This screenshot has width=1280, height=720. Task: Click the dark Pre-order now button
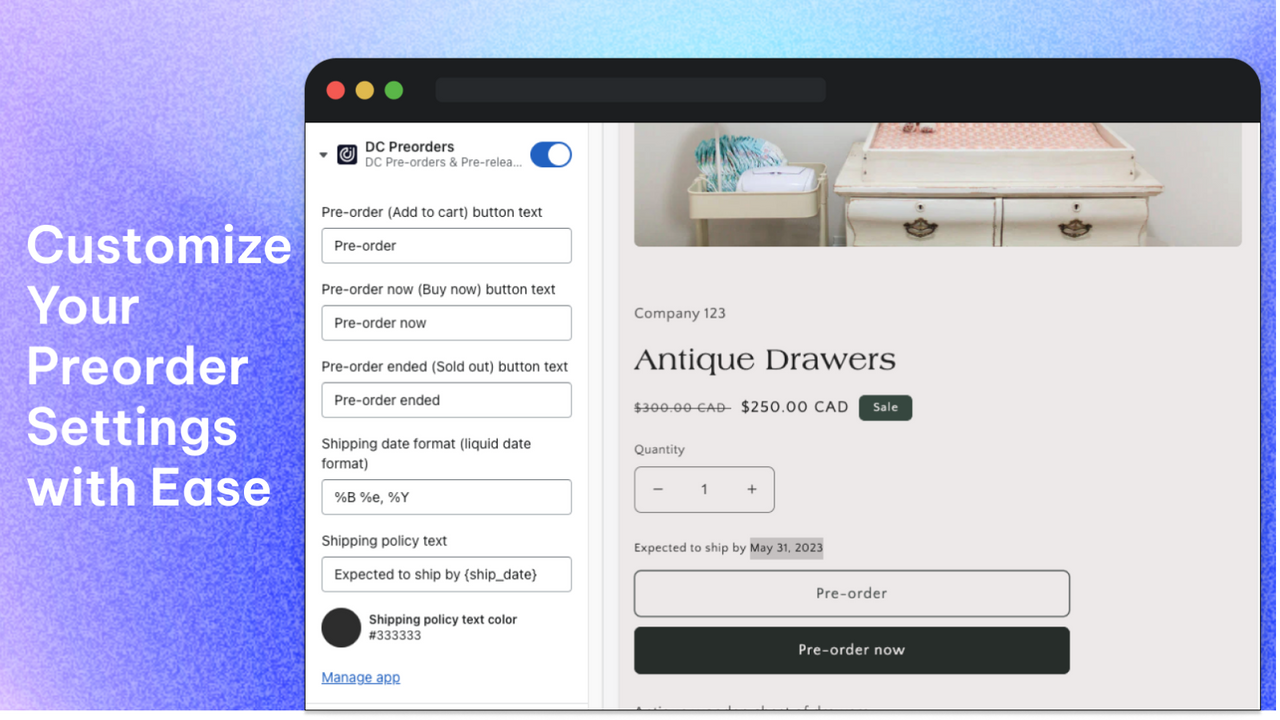click(852, 650)
